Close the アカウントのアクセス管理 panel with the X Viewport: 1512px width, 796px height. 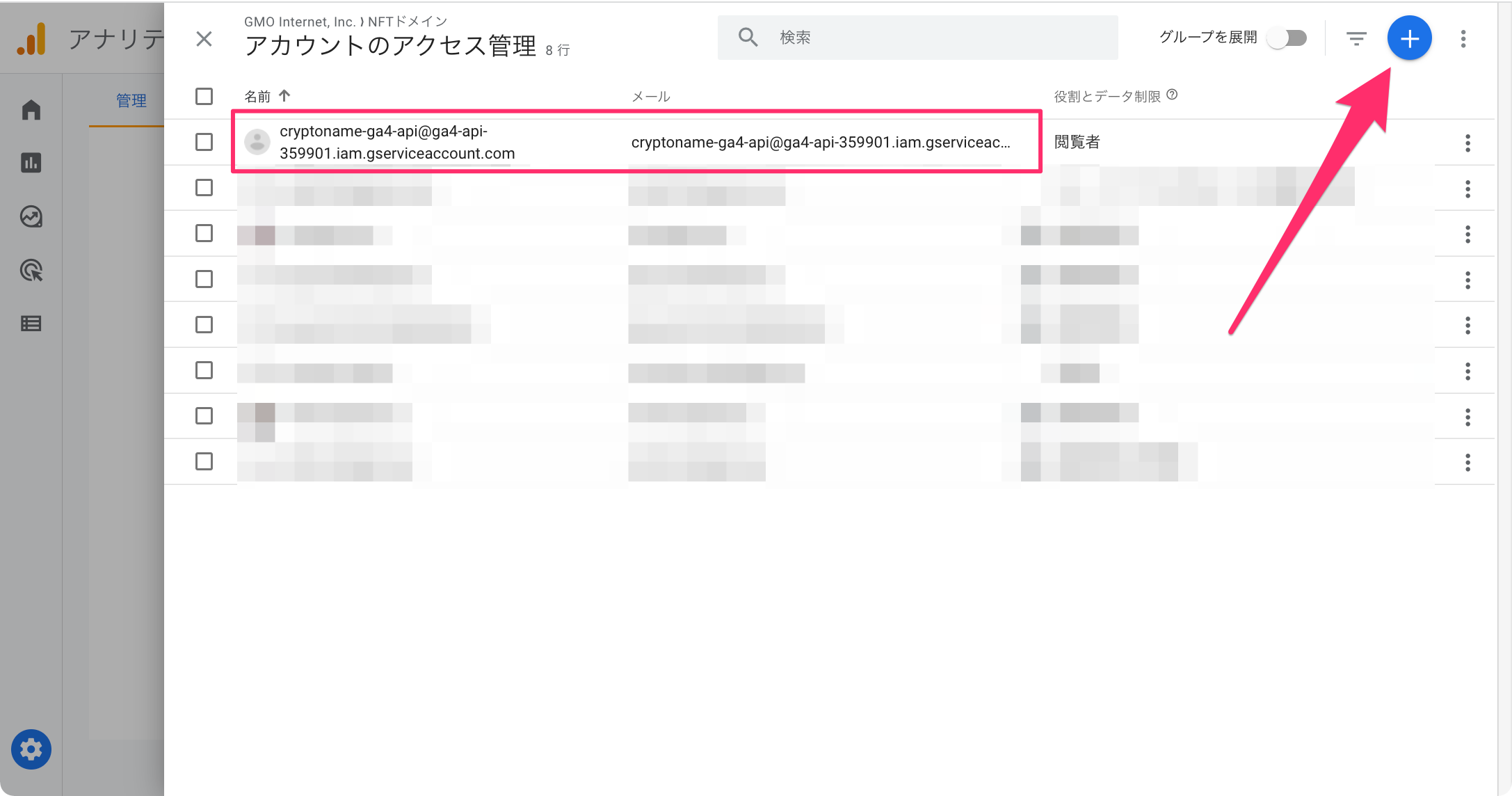pos(204,39)
